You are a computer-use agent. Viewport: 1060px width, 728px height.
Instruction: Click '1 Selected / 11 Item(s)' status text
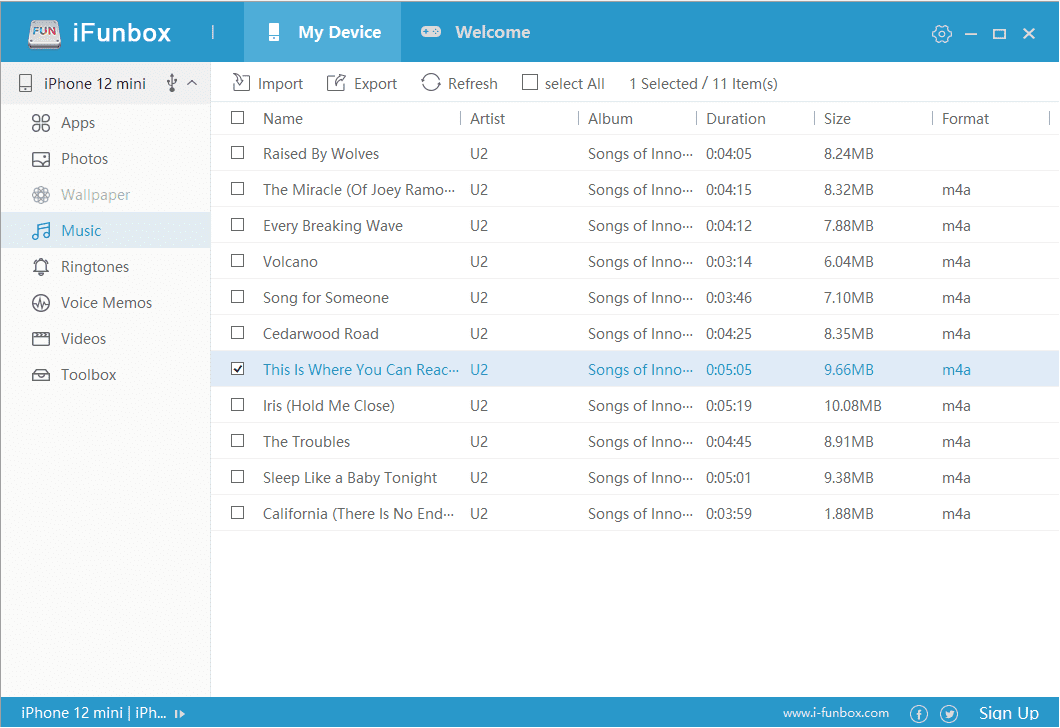point(703,84)
